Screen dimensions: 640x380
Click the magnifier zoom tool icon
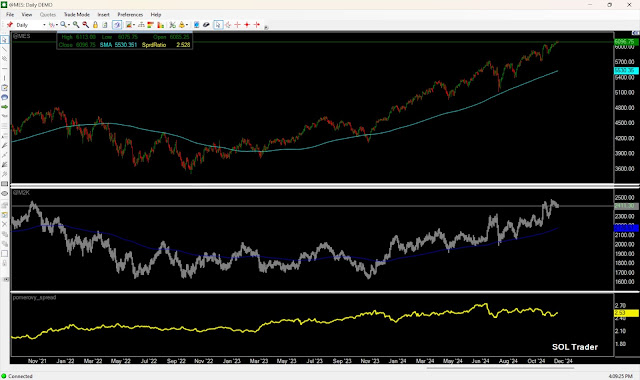coord(63,25)
